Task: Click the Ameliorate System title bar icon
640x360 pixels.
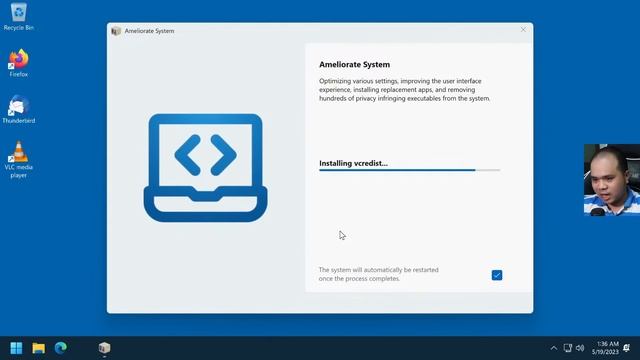Action: point(116,31)
